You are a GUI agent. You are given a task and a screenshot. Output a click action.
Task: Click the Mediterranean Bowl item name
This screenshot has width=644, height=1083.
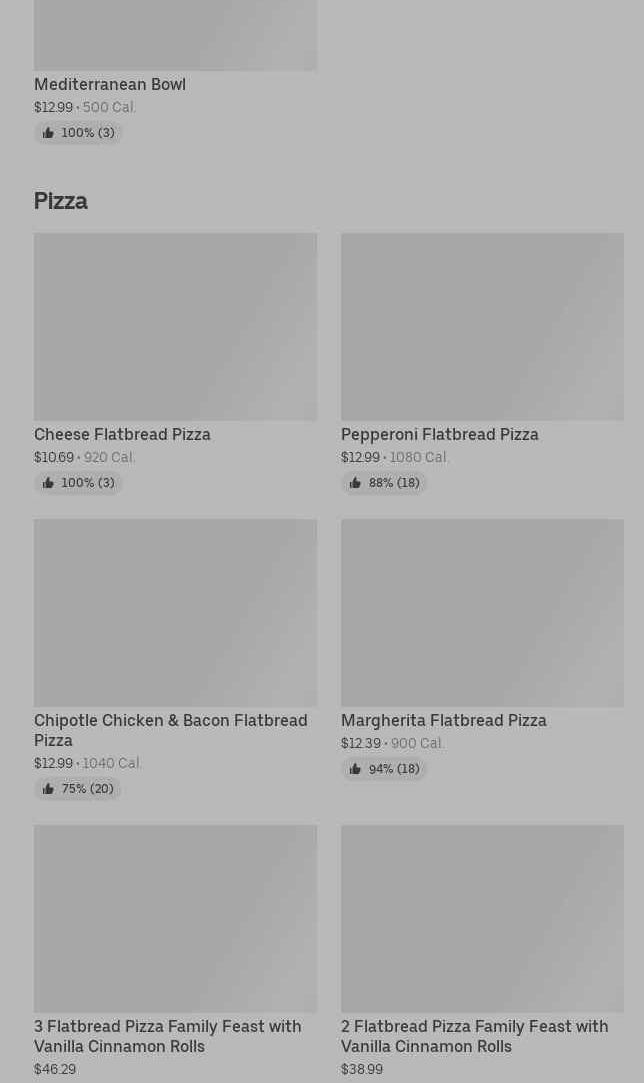110,85
